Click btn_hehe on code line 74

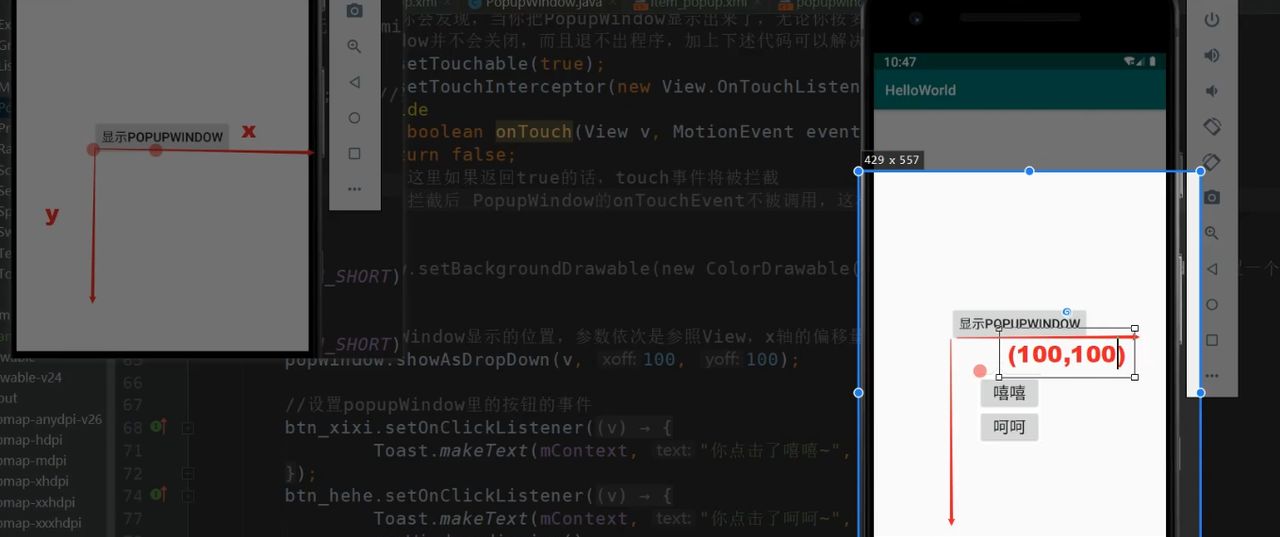(x=328, y=496)
